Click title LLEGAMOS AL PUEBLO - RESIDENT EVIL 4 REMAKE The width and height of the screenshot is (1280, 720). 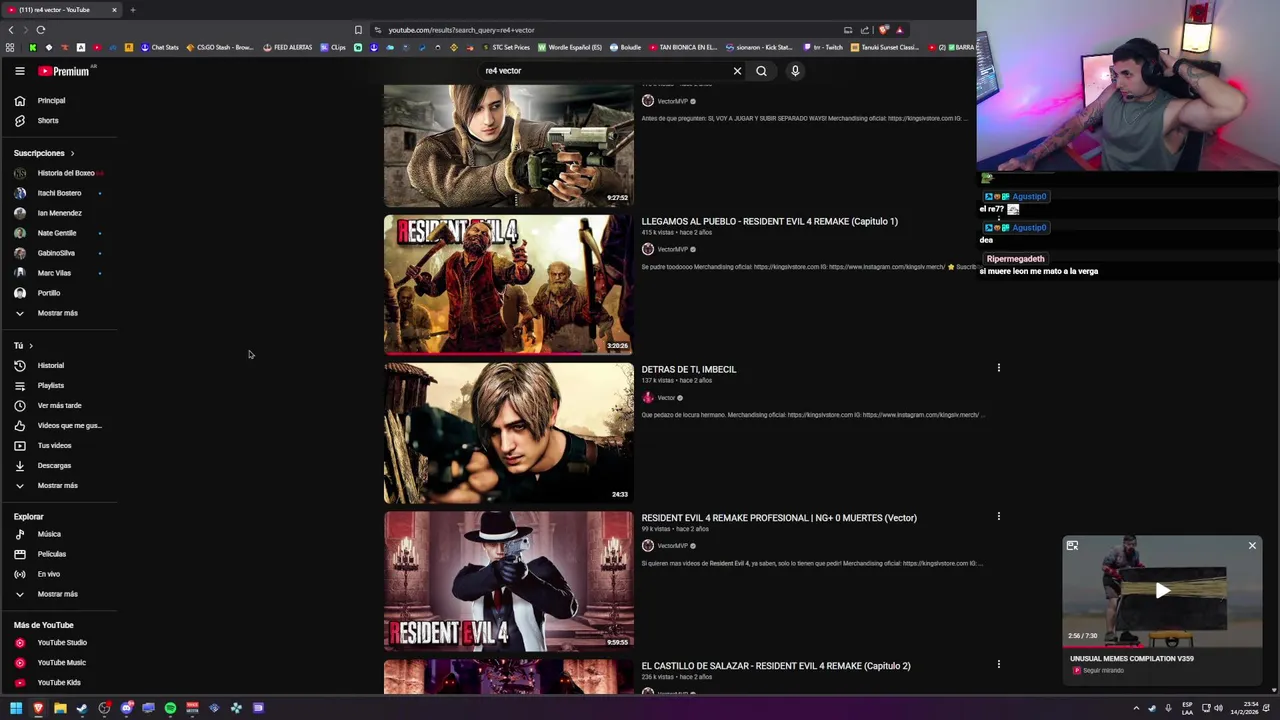pos(769,222)
